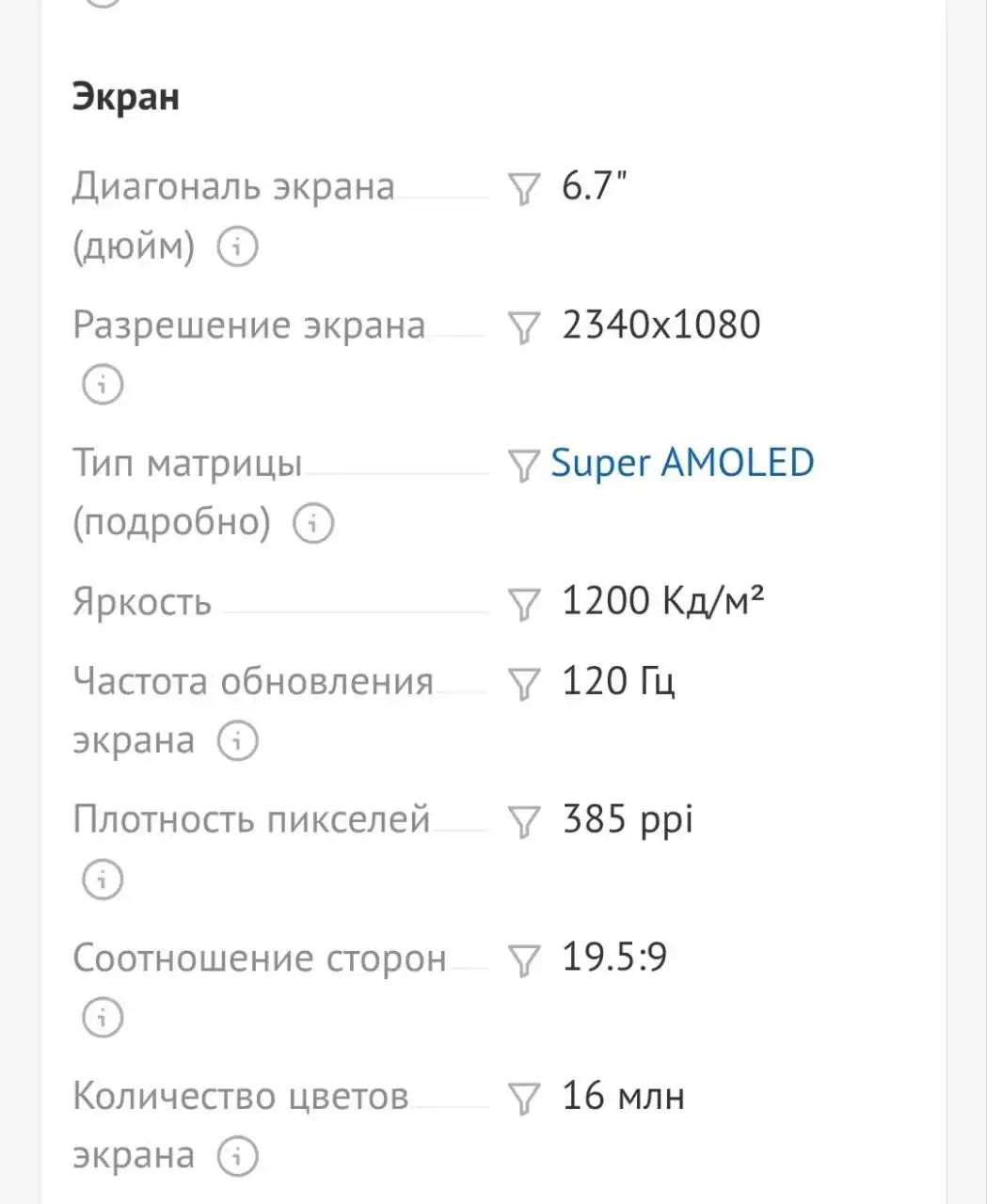The width and height of the screenshot is (987, 1204).
Task: Click the filter icon for Частота обновления экрана
Action: click(x=524, y=681)
